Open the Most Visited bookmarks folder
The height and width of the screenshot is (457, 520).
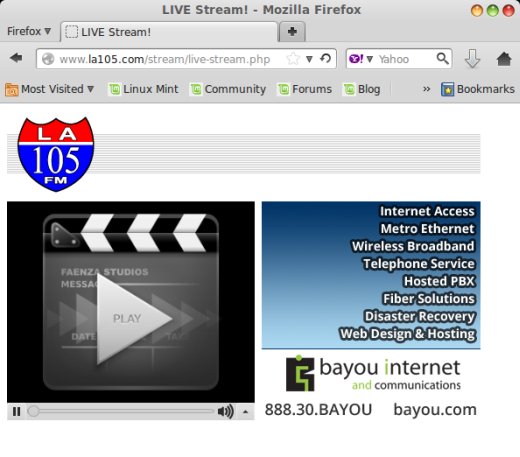coord(49,89)
